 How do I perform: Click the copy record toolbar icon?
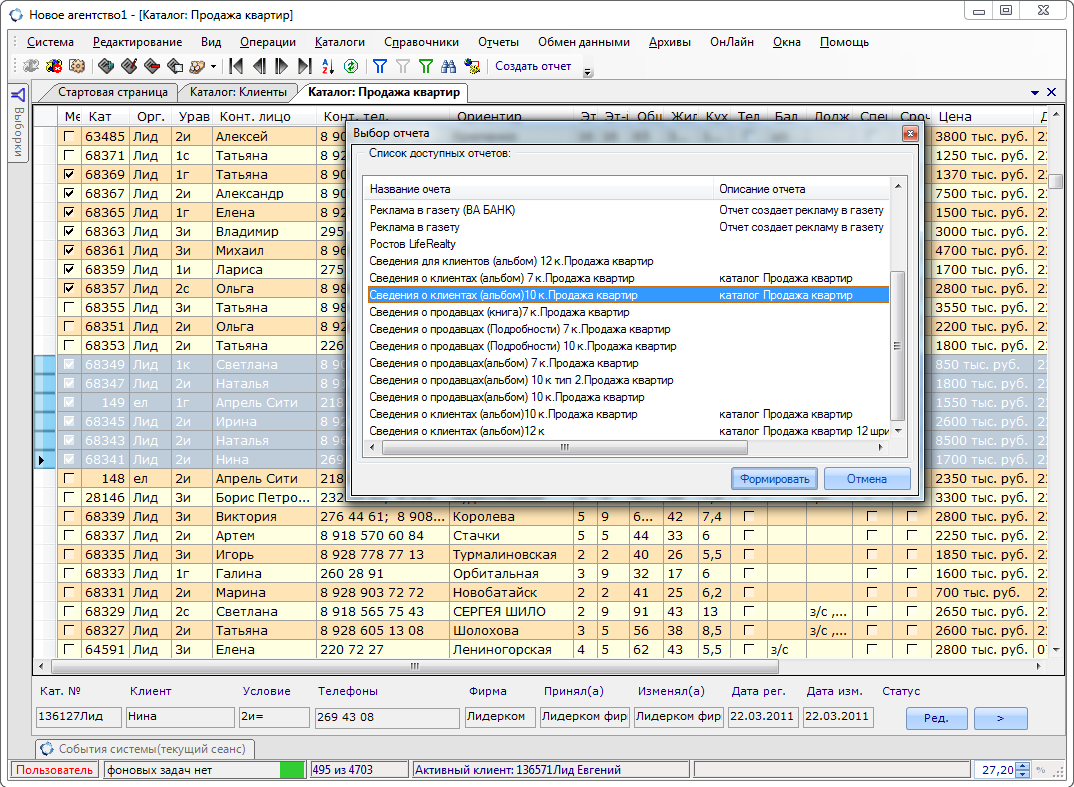click(175, 66)
